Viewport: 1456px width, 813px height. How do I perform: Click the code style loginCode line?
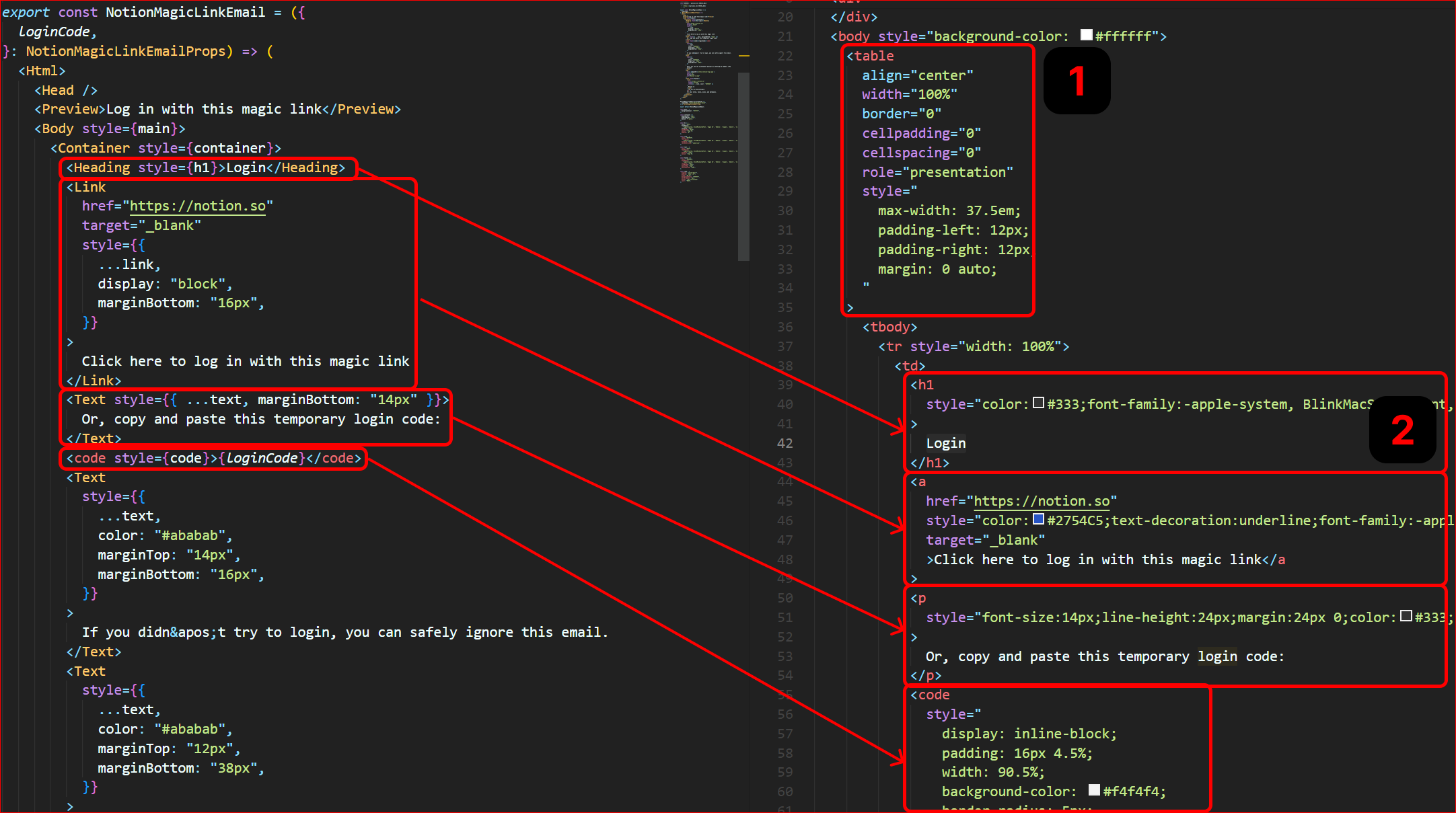click(213, 459)
